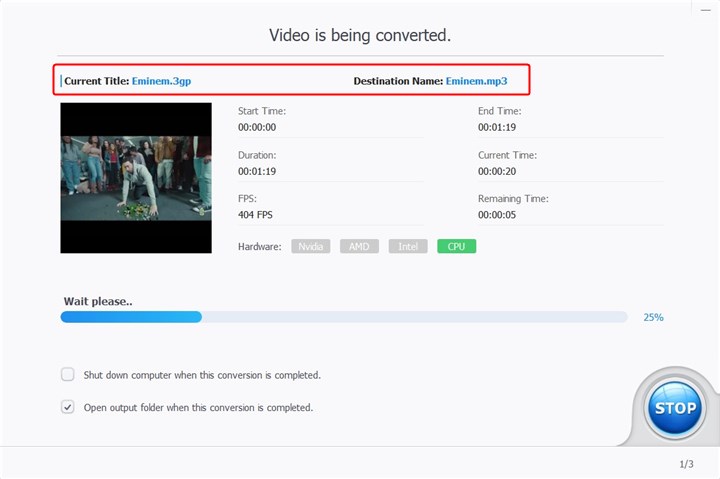
Task: Click the conversion progress bar
Action: pyautogui.click(x=344, y=317)
